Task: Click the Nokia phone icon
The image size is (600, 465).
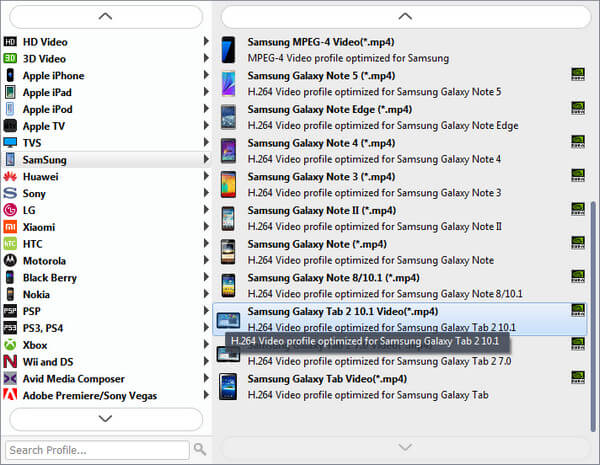Action: (10, 294)
